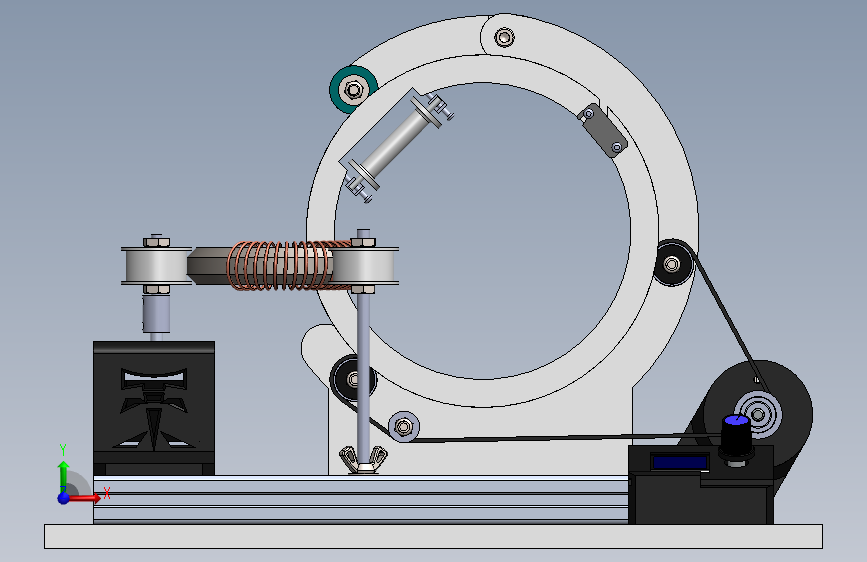Select the spool at the coil's right end

click(364, 266)
